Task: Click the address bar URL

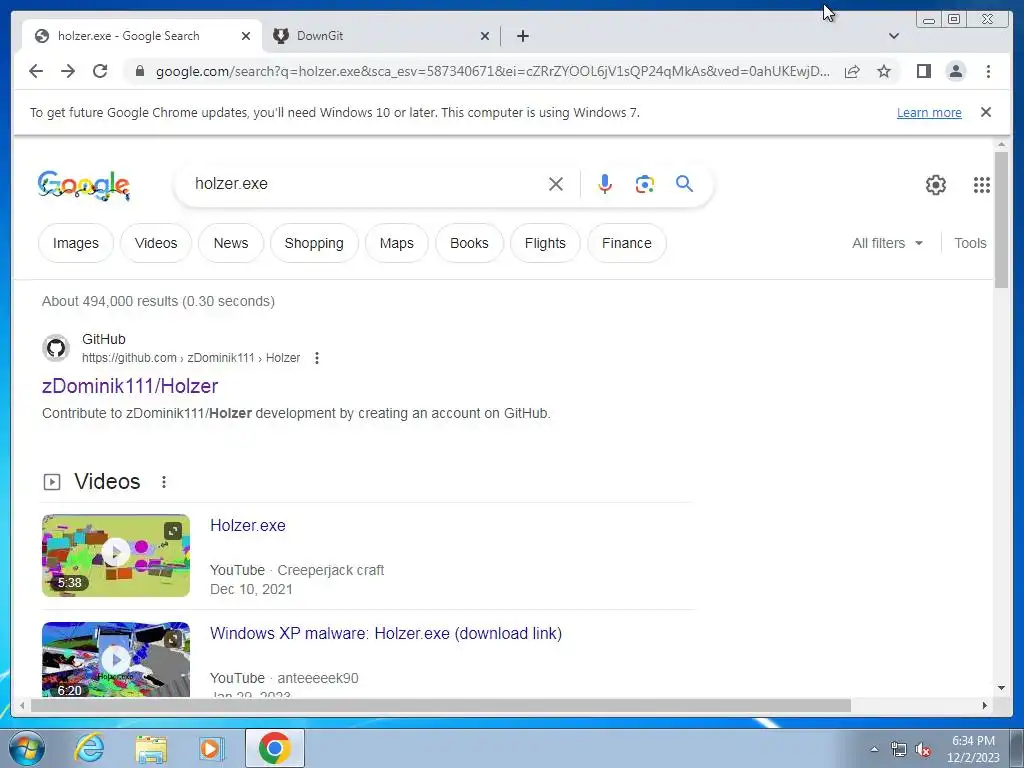Action: coord(493,71)
